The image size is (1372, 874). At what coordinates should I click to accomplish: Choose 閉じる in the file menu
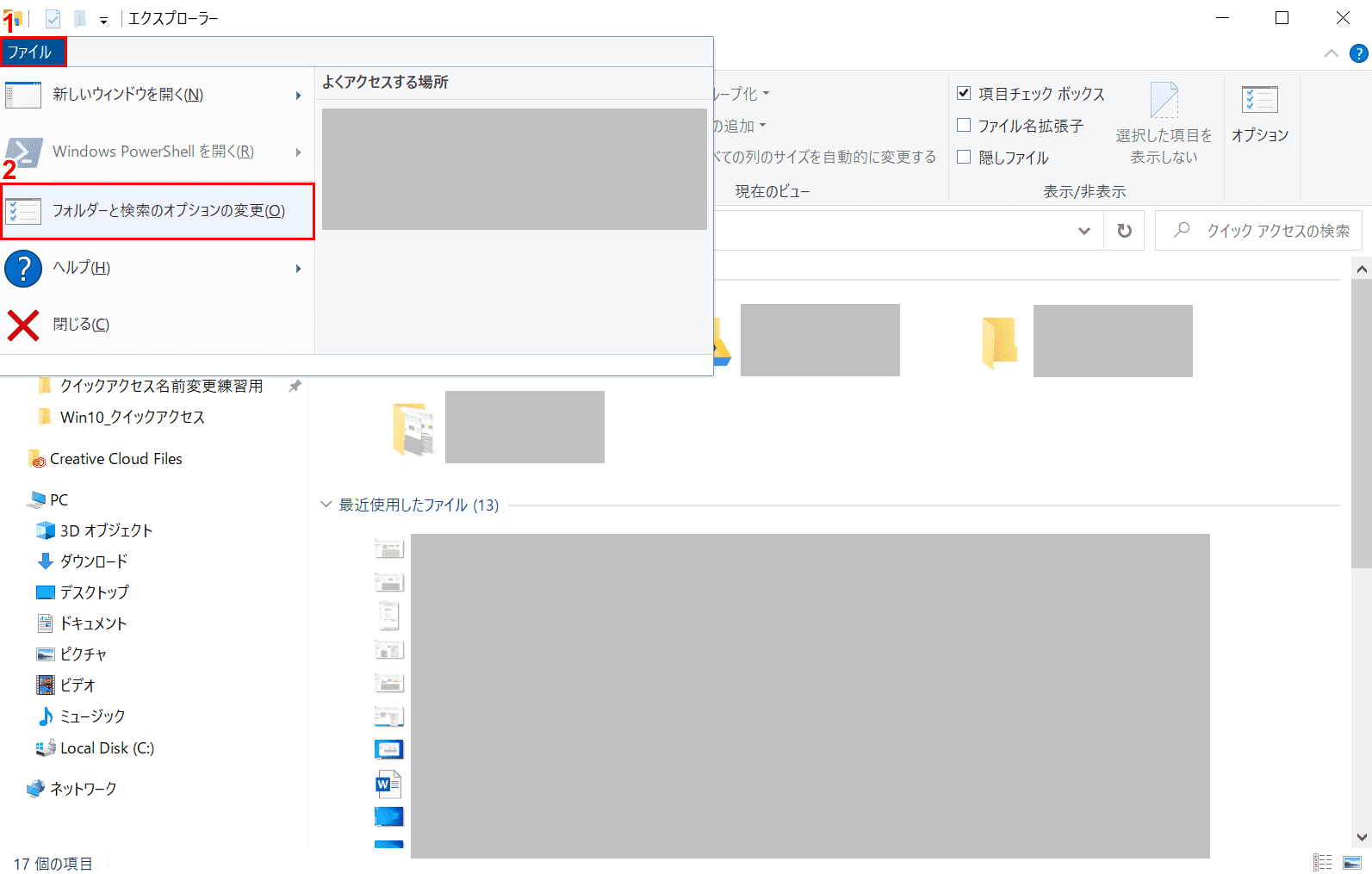[157, 325]
